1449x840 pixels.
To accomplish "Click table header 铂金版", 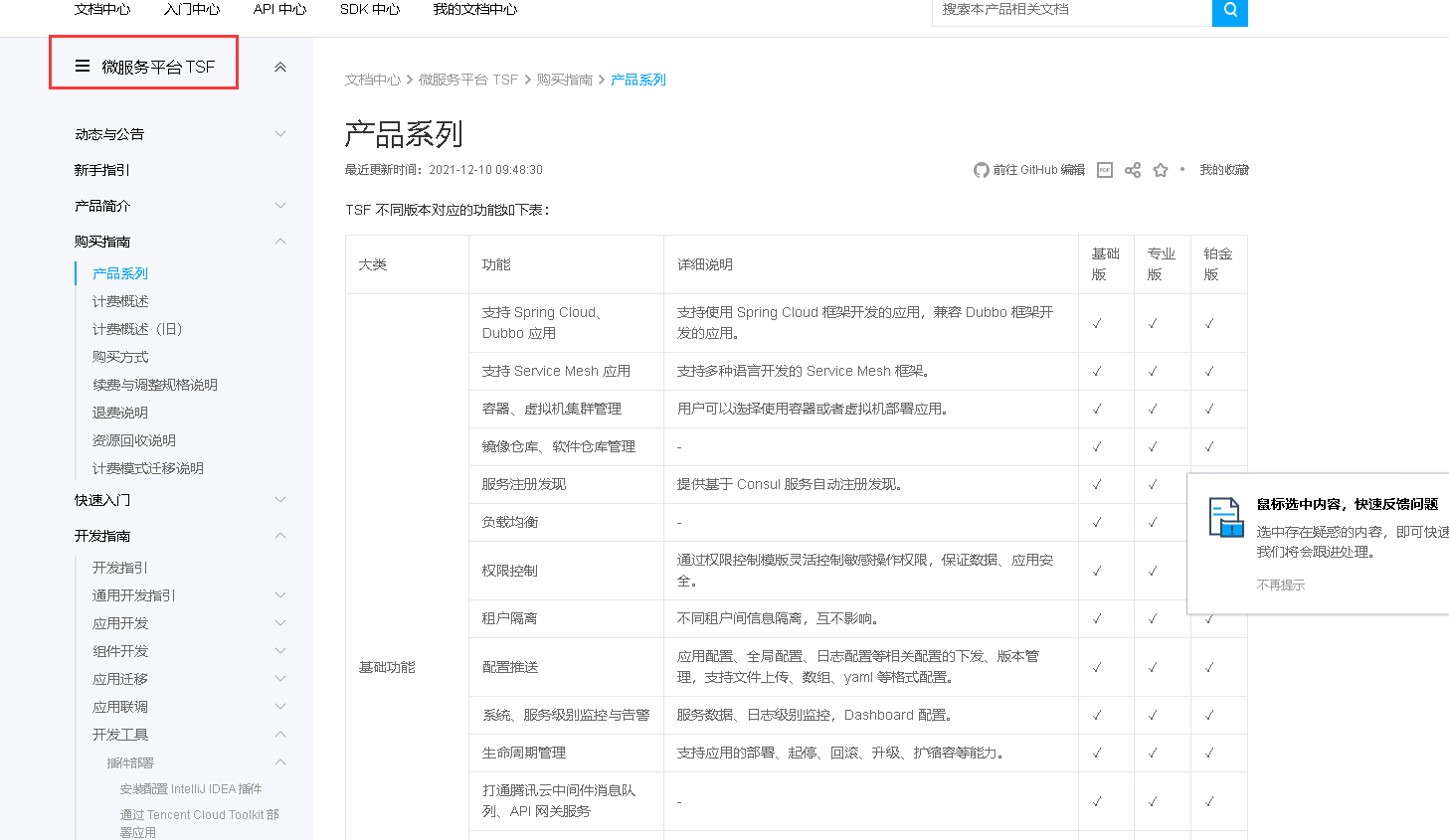I will pyautogui.click(x=1218, y=264).
